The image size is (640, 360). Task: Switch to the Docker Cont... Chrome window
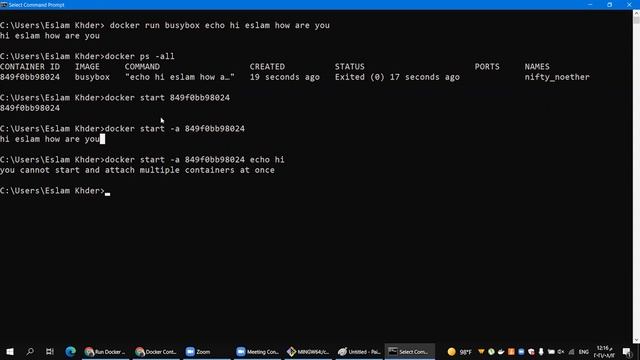click(x=156, y=351)
